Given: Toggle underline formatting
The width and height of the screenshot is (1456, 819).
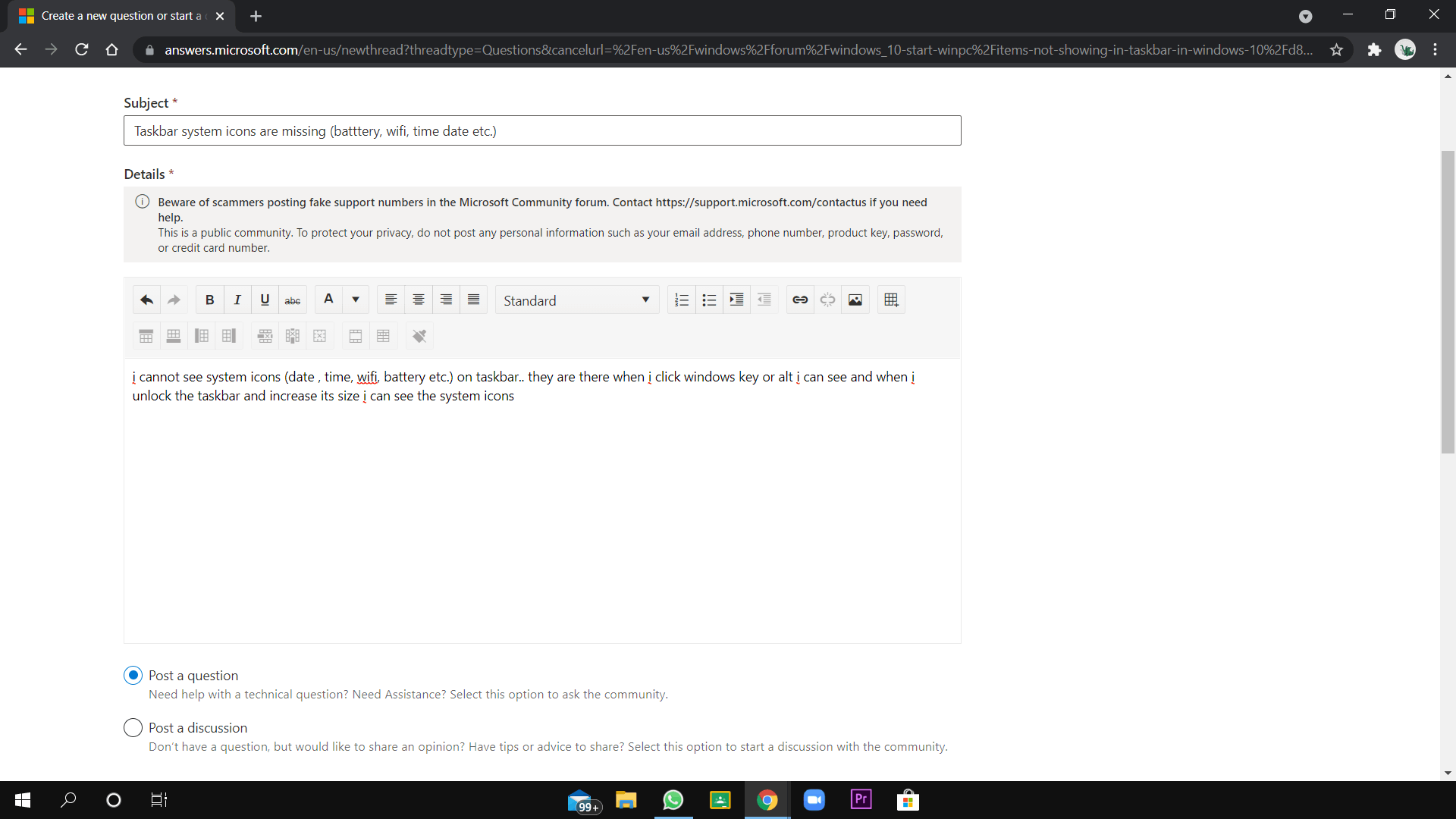Looking at the screenshot, I should [265, 300].
